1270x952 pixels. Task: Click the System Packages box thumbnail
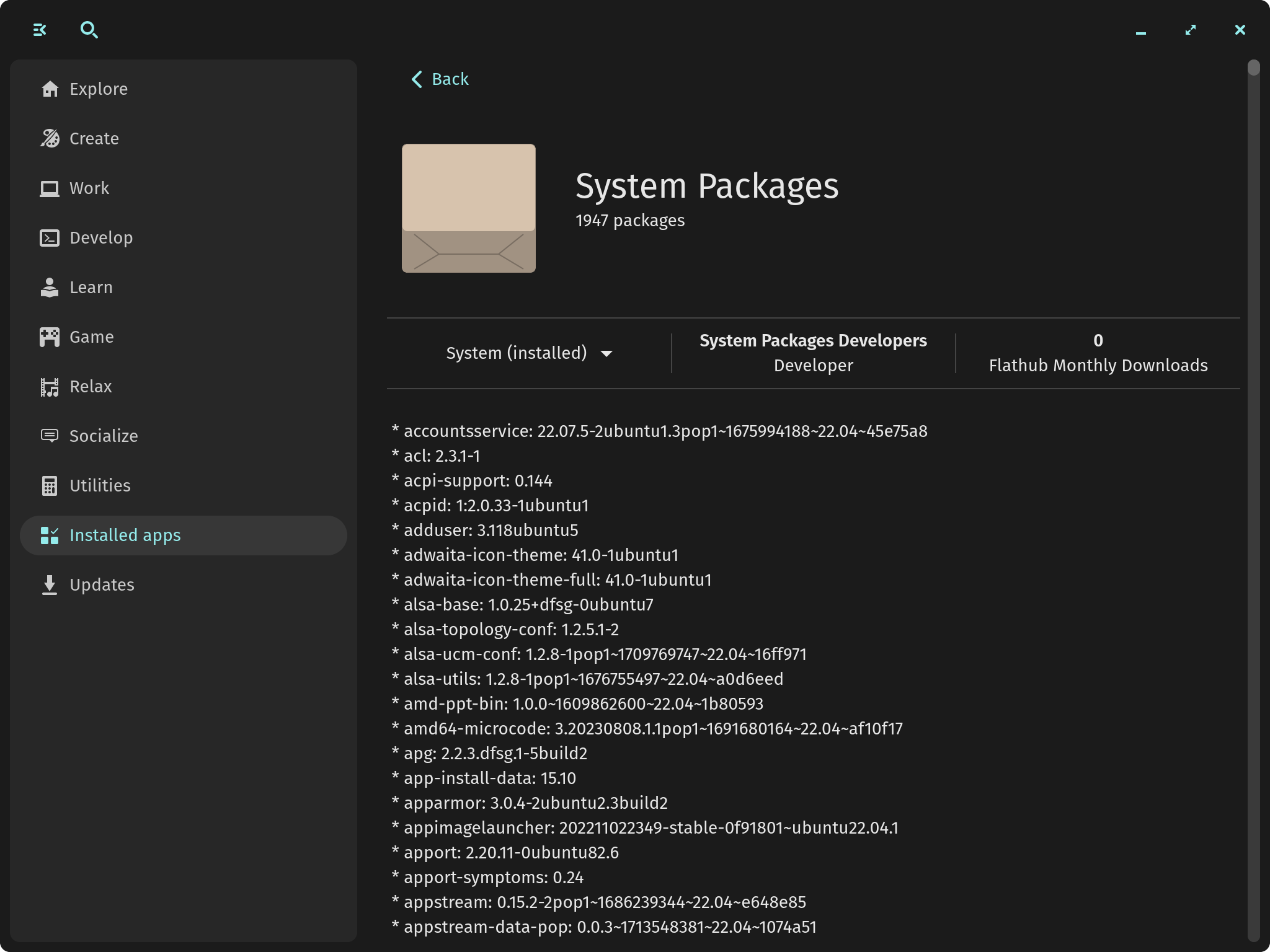pyautogui.click(x=469, y=208)
